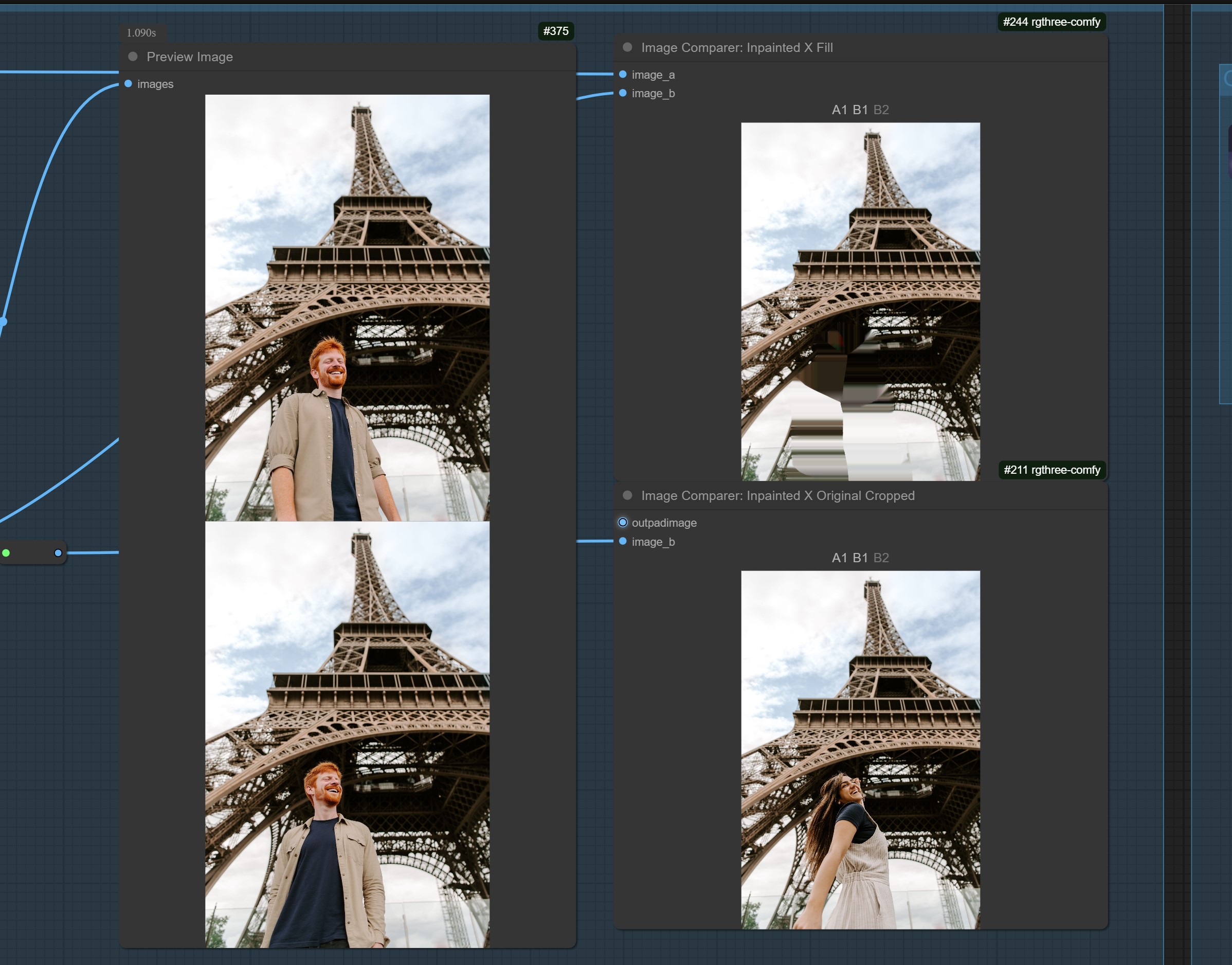This screenshot has width=1232, height=965.
Task: Select A1 in the Inpainted X Original Cropped comparer
Action: (x=839, y=558)
